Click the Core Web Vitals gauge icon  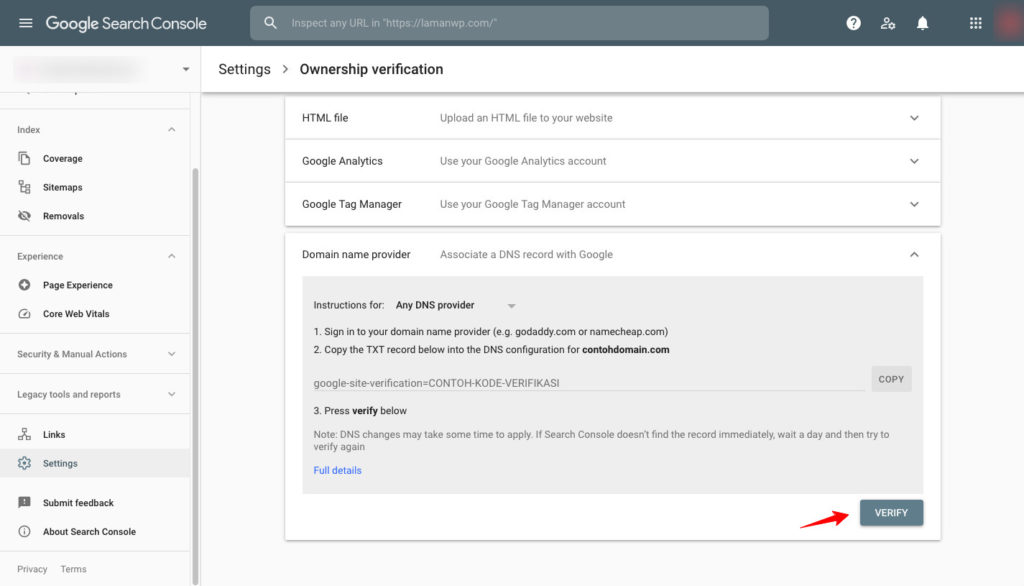(24, 314)
